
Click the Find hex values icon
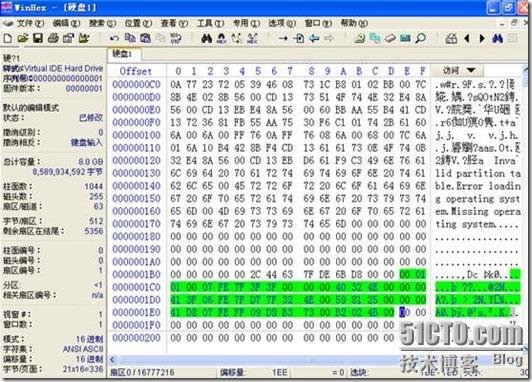coord(222,38)
